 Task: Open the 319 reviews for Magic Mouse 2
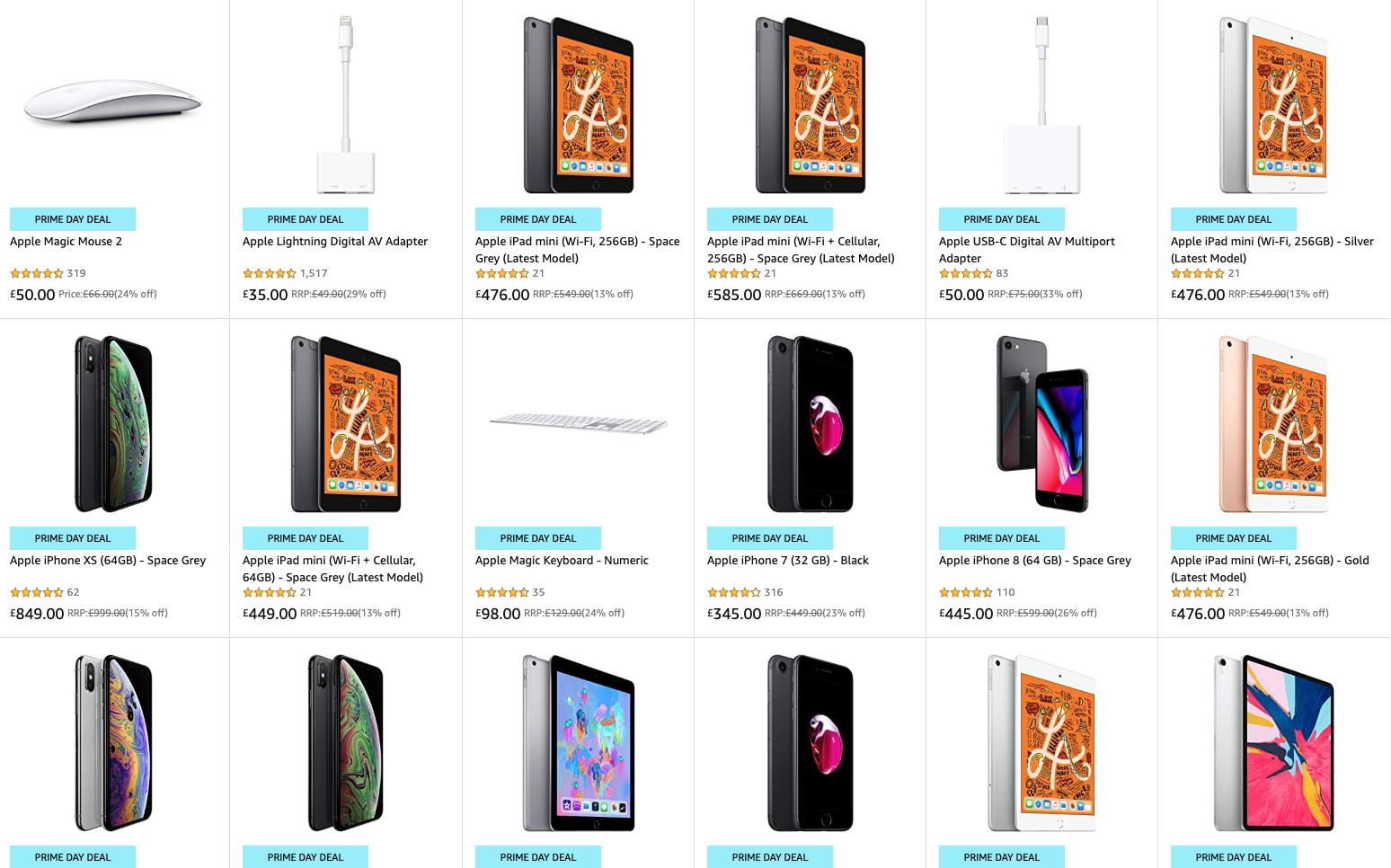pos(76,273)
